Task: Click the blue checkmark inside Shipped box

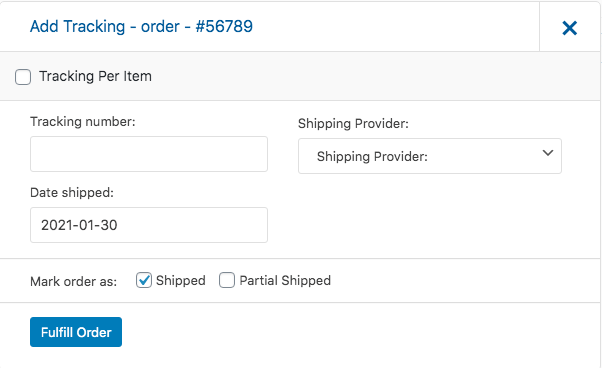Action: (144, 280)
